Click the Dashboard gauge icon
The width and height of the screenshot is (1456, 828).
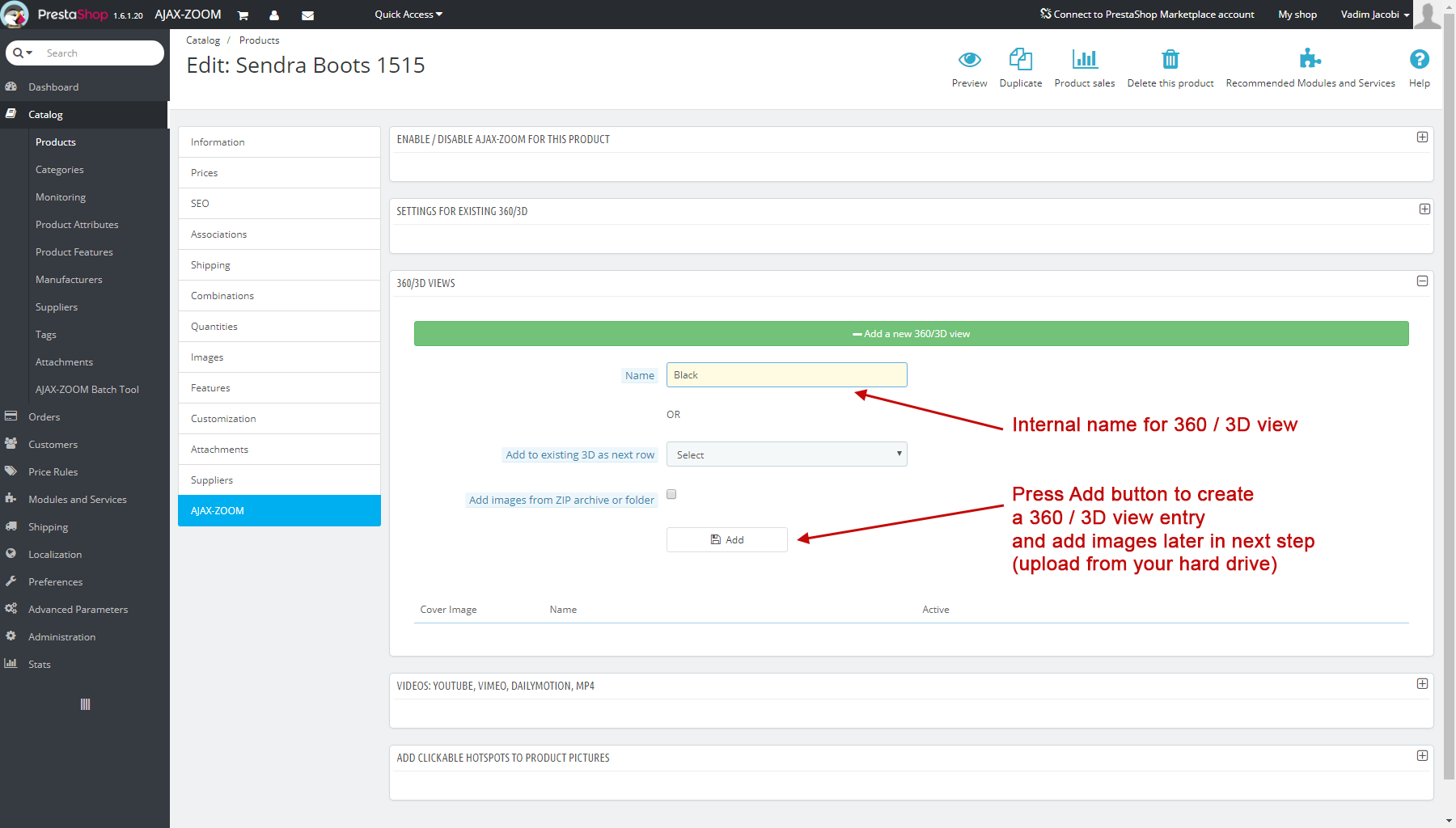point(11,87)
